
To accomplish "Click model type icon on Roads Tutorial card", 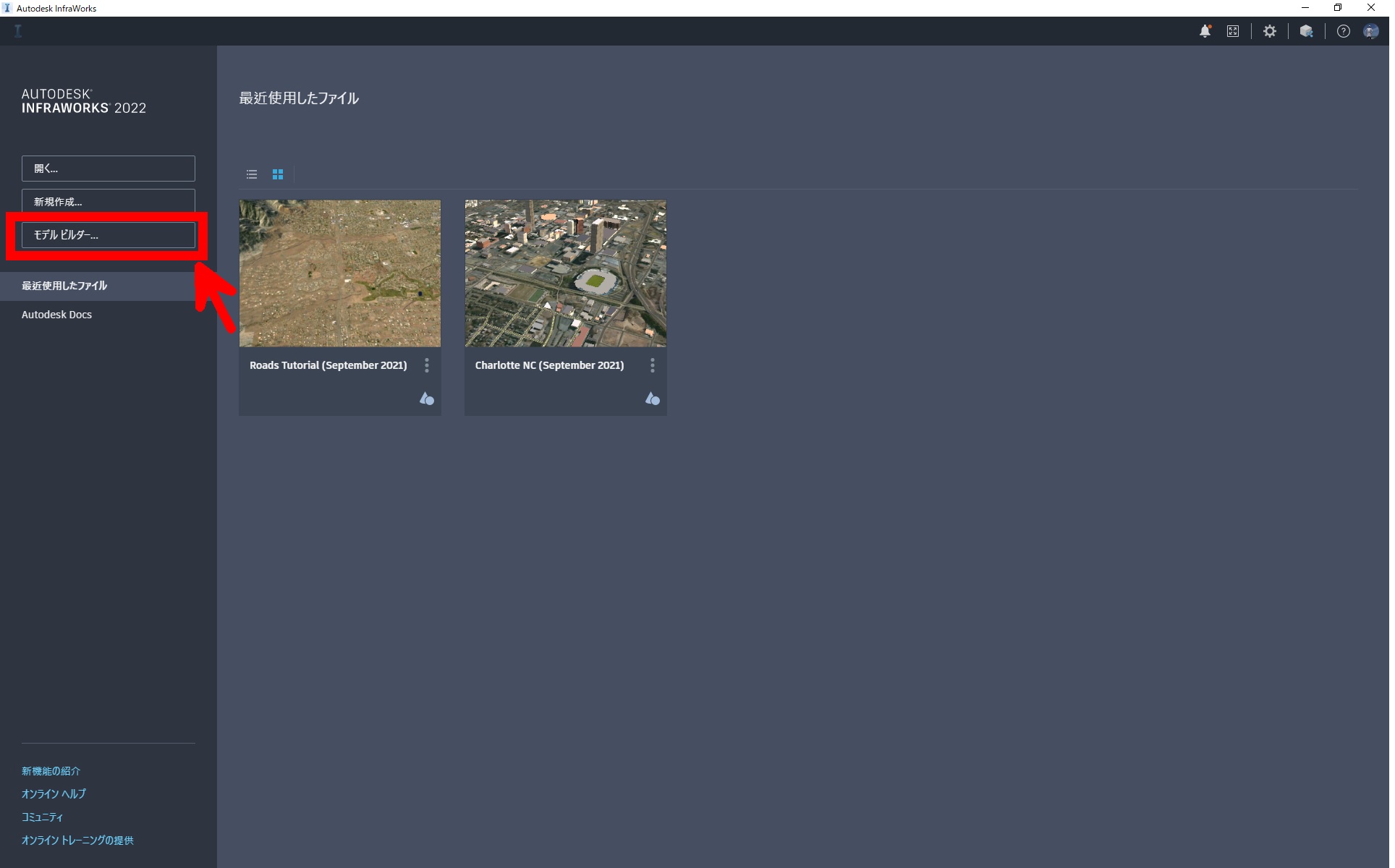I will click(428, 400).
